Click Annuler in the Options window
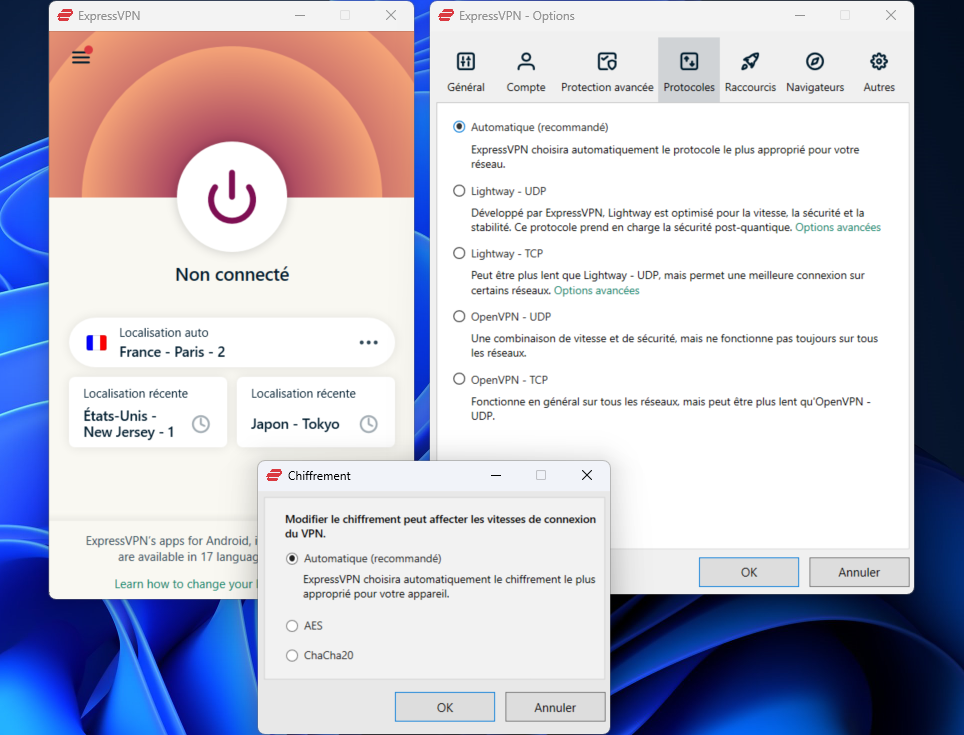This screenshot has width=964, height=735. click(x=859, y=572)
